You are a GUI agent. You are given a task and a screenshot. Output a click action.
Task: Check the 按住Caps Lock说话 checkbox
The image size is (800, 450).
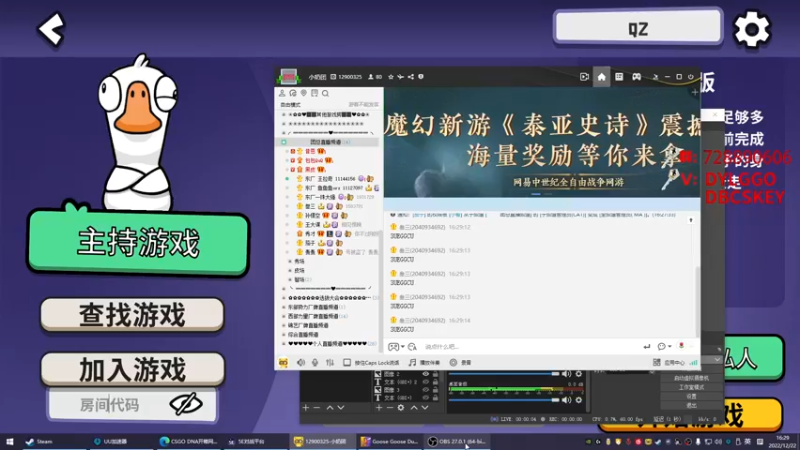click(x=347, y=362)
